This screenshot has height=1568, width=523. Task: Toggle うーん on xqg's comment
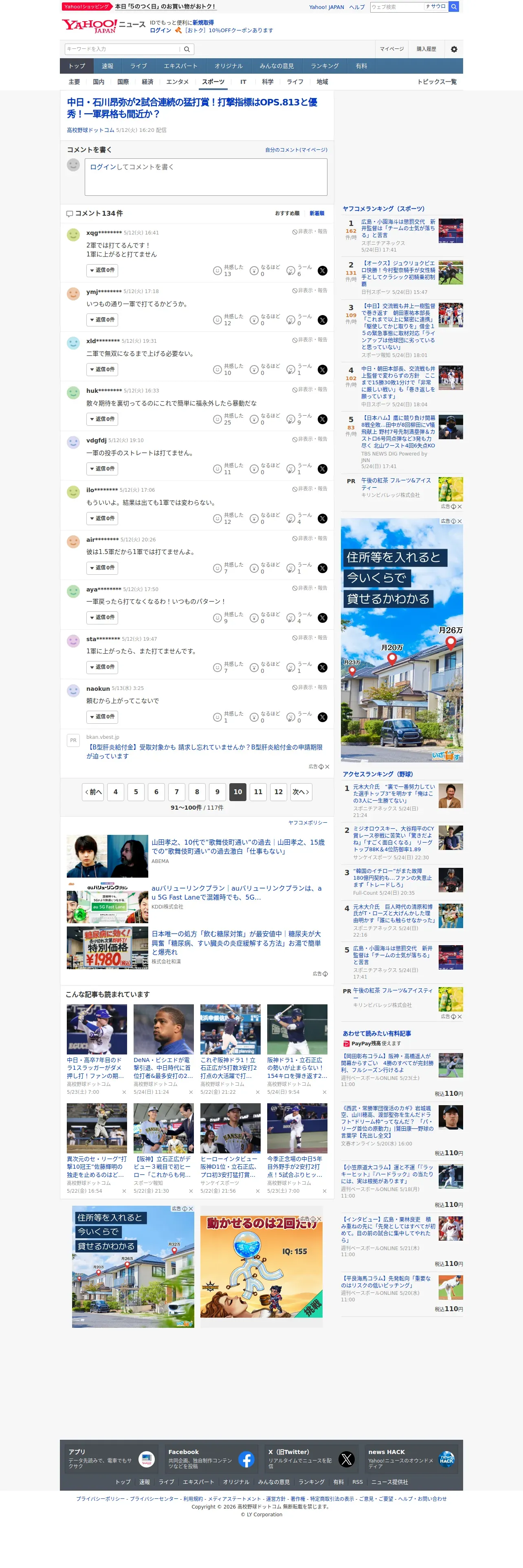[299, 271]
